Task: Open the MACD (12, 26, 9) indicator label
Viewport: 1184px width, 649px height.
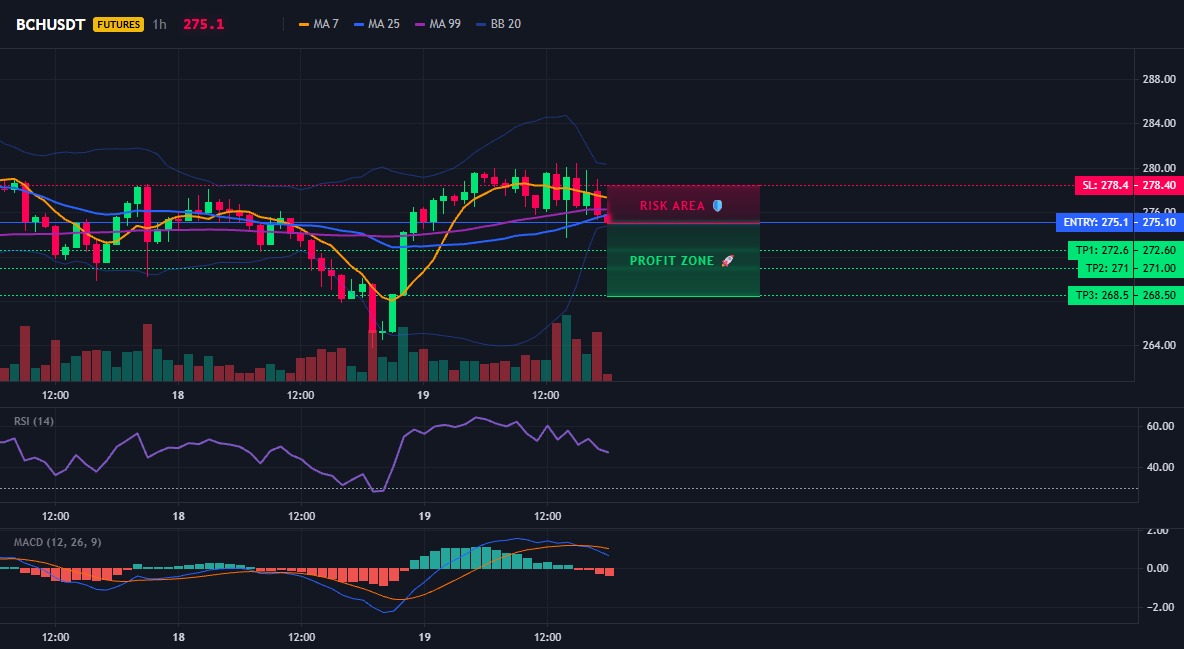Action: point(57,542)
